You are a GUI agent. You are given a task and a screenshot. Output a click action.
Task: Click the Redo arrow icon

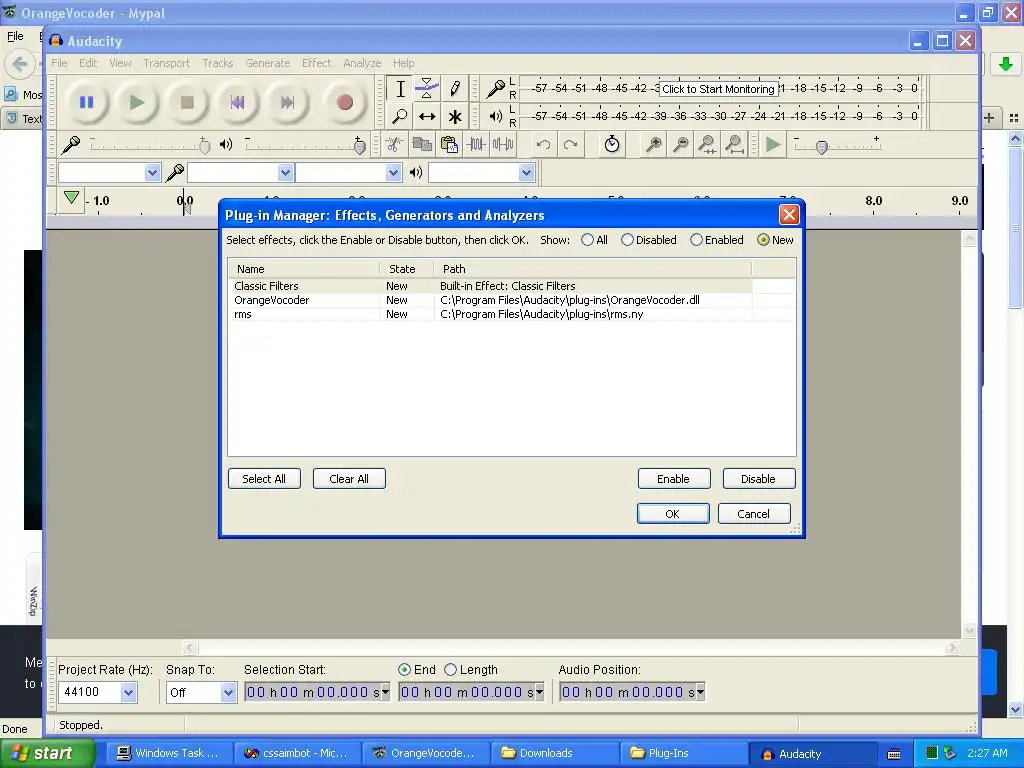[571, 144]
